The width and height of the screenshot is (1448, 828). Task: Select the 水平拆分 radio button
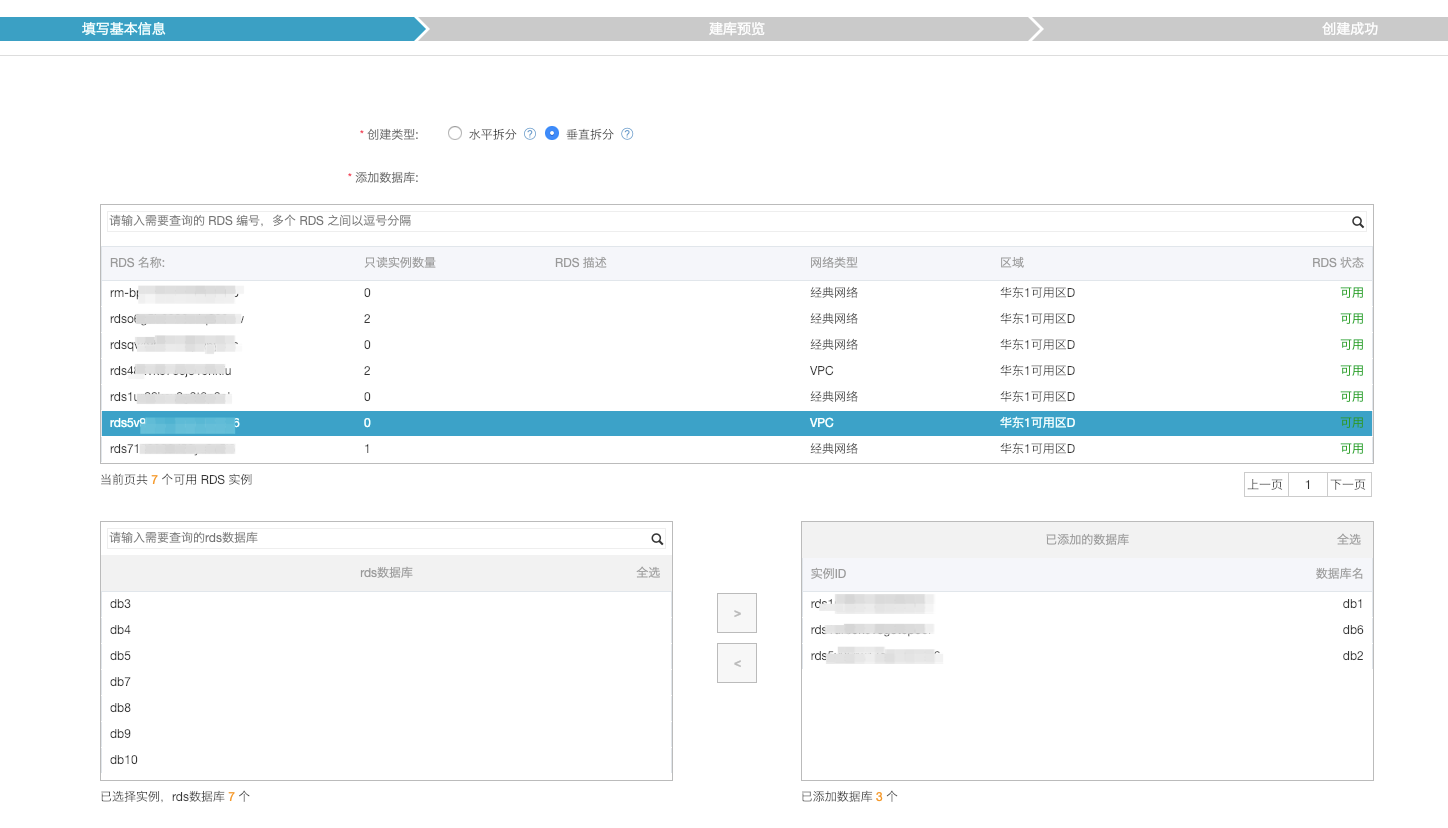pyautogui.click(x=455, y=133)
